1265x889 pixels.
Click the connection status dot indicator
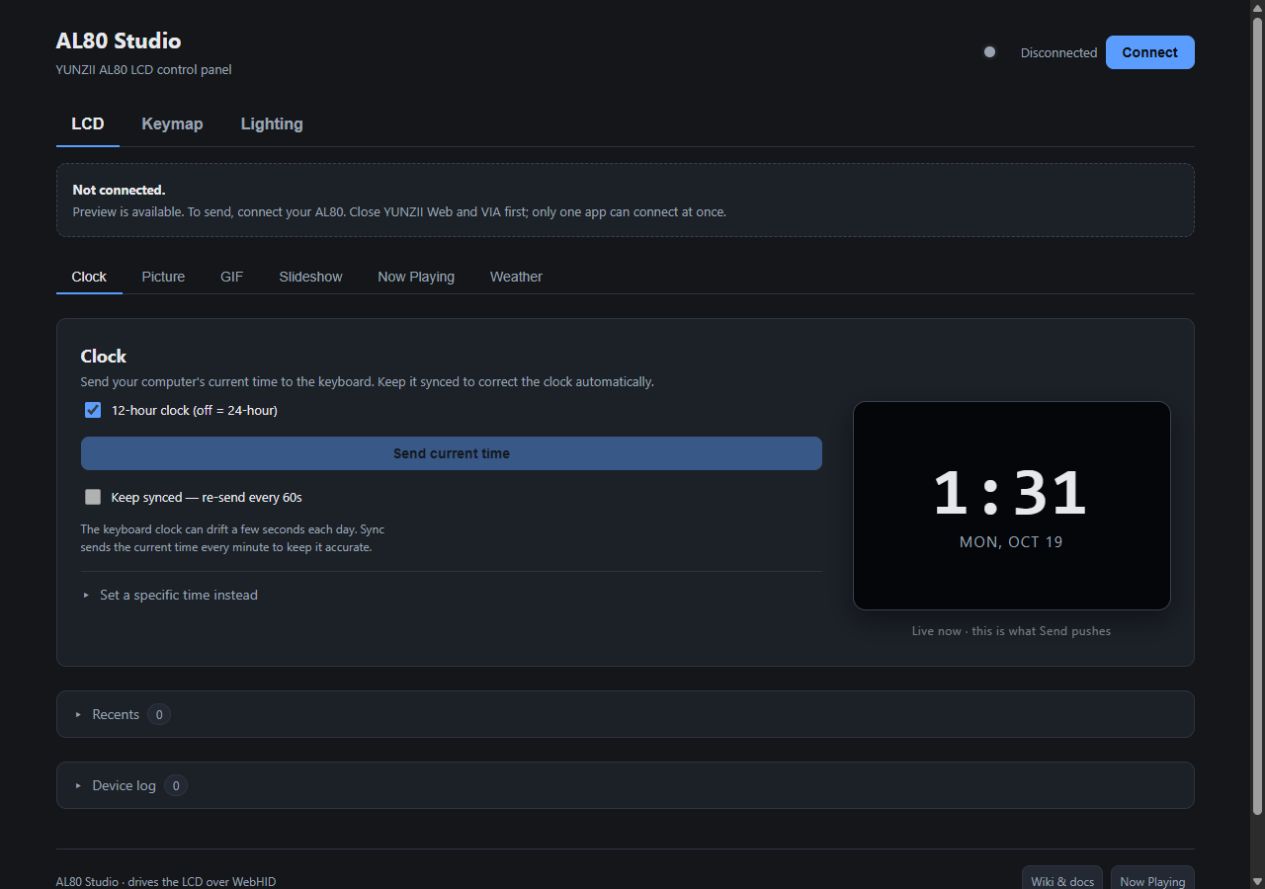click(x=989, y=52)
